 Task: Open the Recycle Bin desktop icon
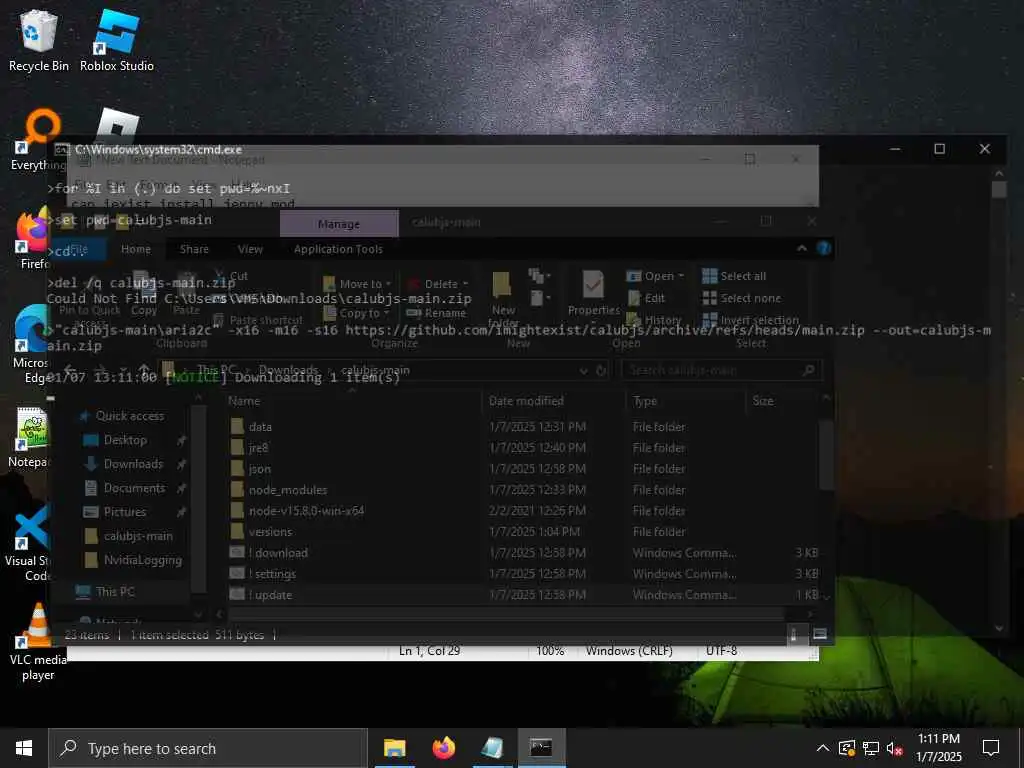38,40
